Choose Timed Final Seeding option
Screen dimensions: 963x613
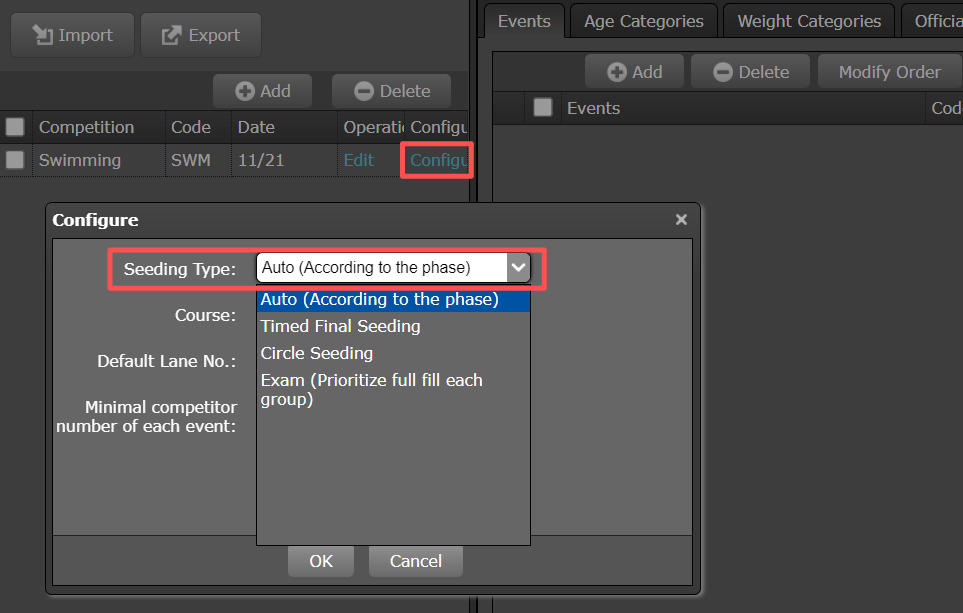[x=340, y=326]
